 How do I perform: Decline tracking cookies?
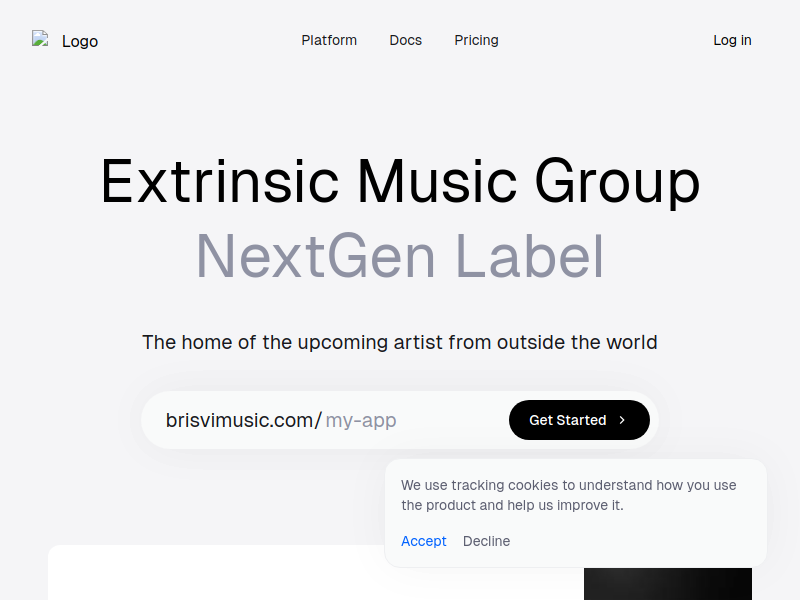pyautogui.click(x=486, y=541)
